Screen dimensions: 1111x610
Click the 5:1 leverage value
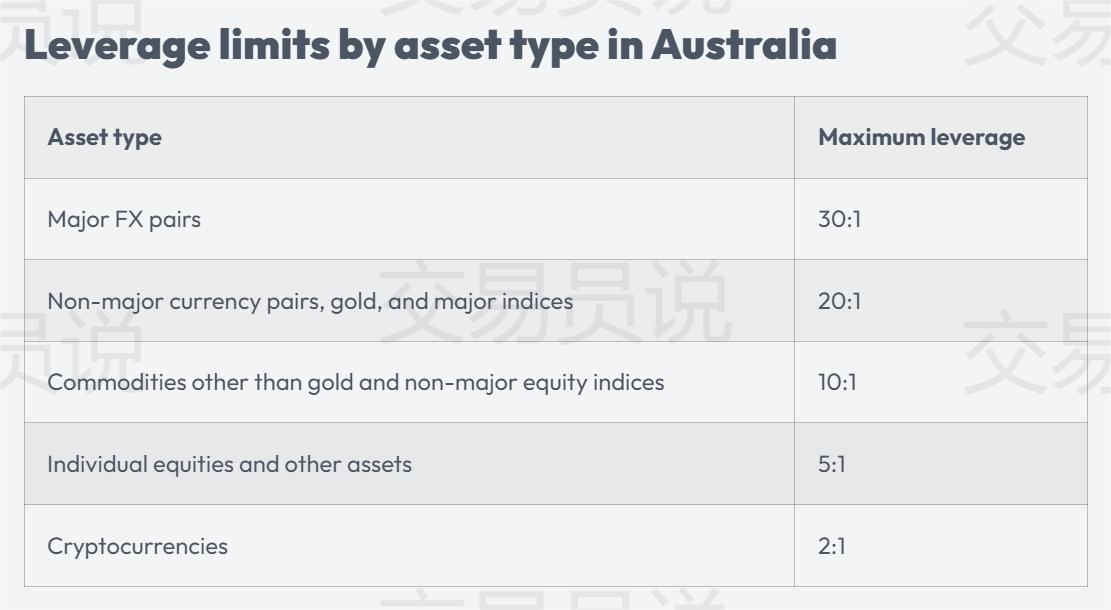tap(832, 464)
